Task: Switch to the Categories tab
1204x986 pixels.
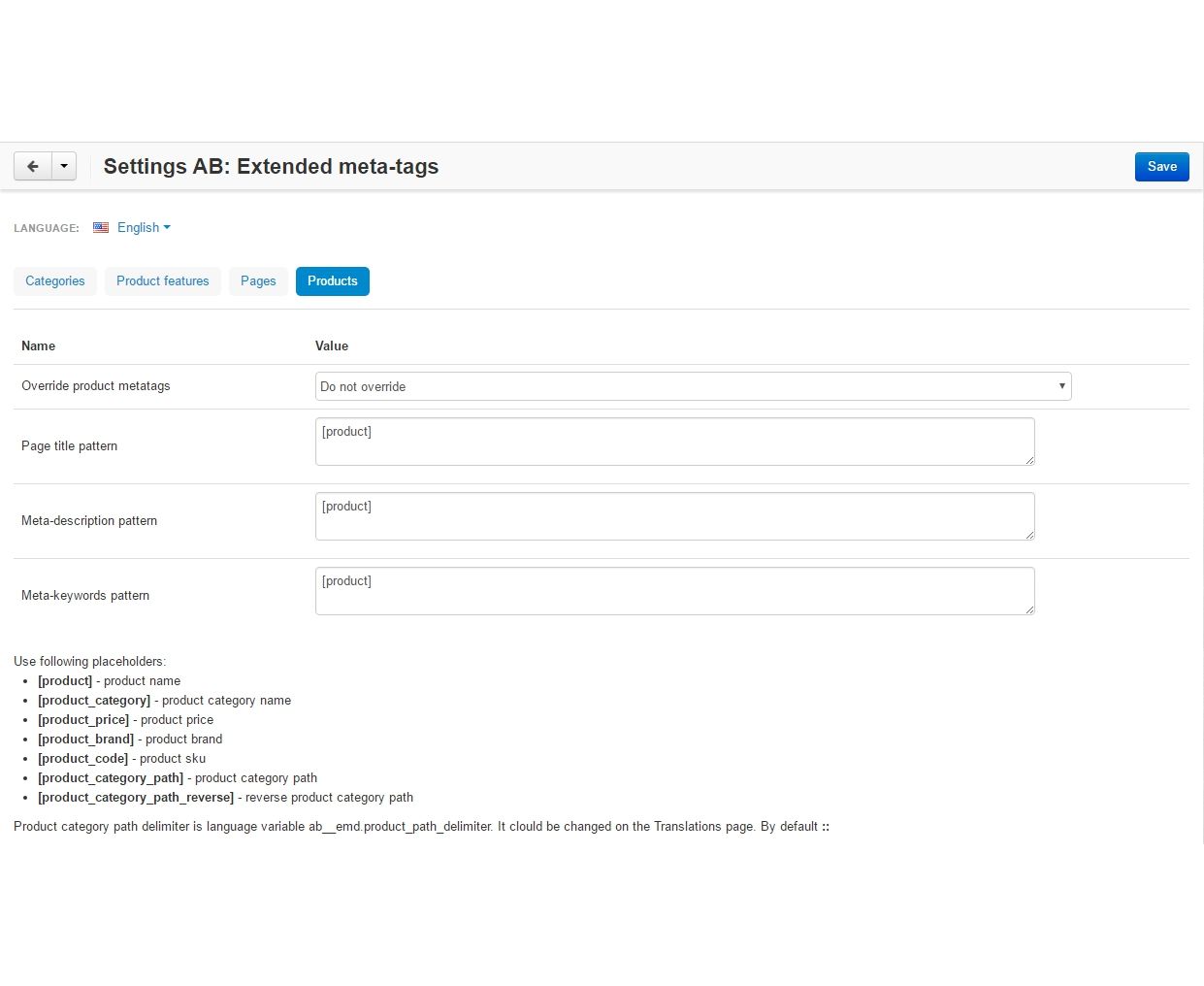Action: click(x=55, y=281)
